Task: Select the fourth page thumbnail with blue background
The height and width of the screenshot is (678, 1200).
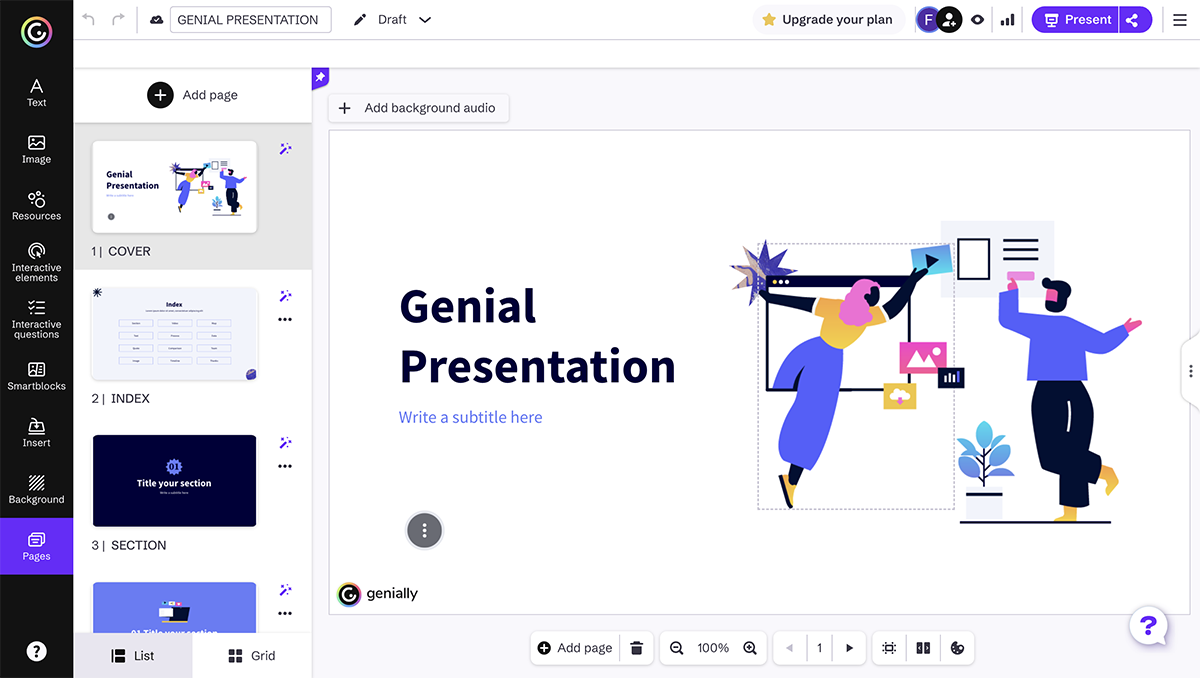Action: (x=174, y=607)
